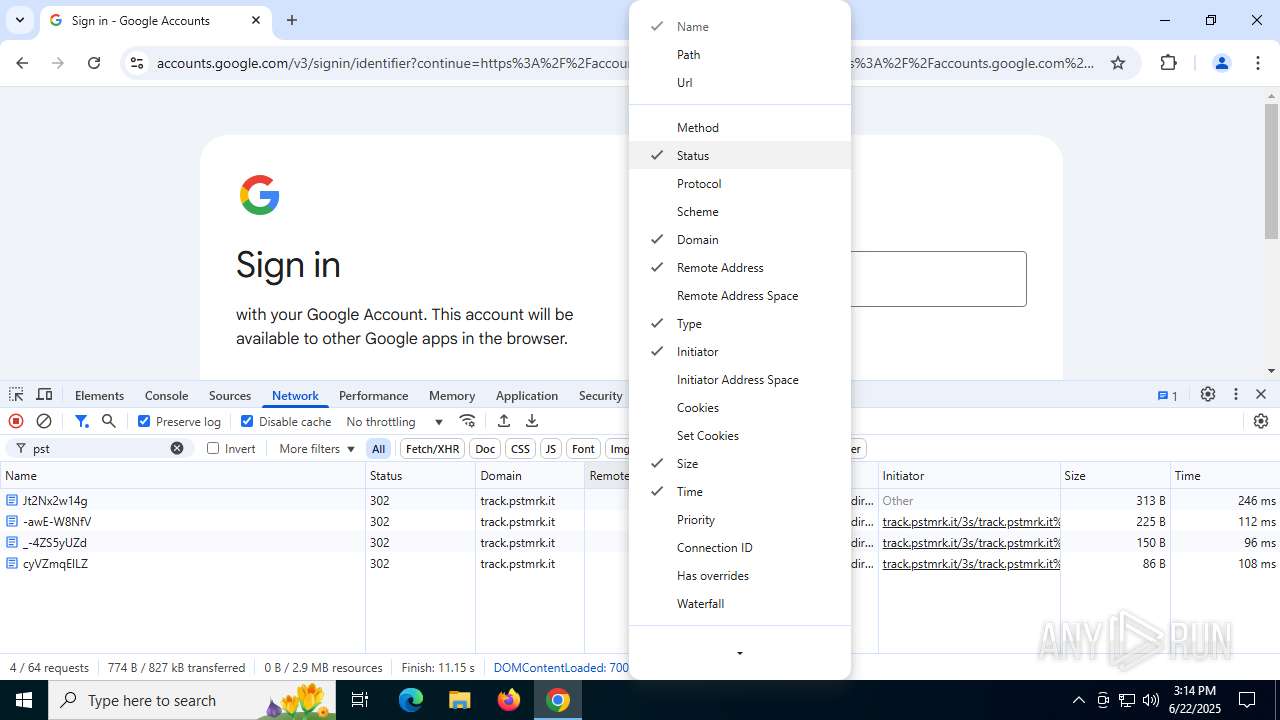Screen dimensions: 1280x720
Task: Uncheck the Status column option
Action: (x=740, y=156)
